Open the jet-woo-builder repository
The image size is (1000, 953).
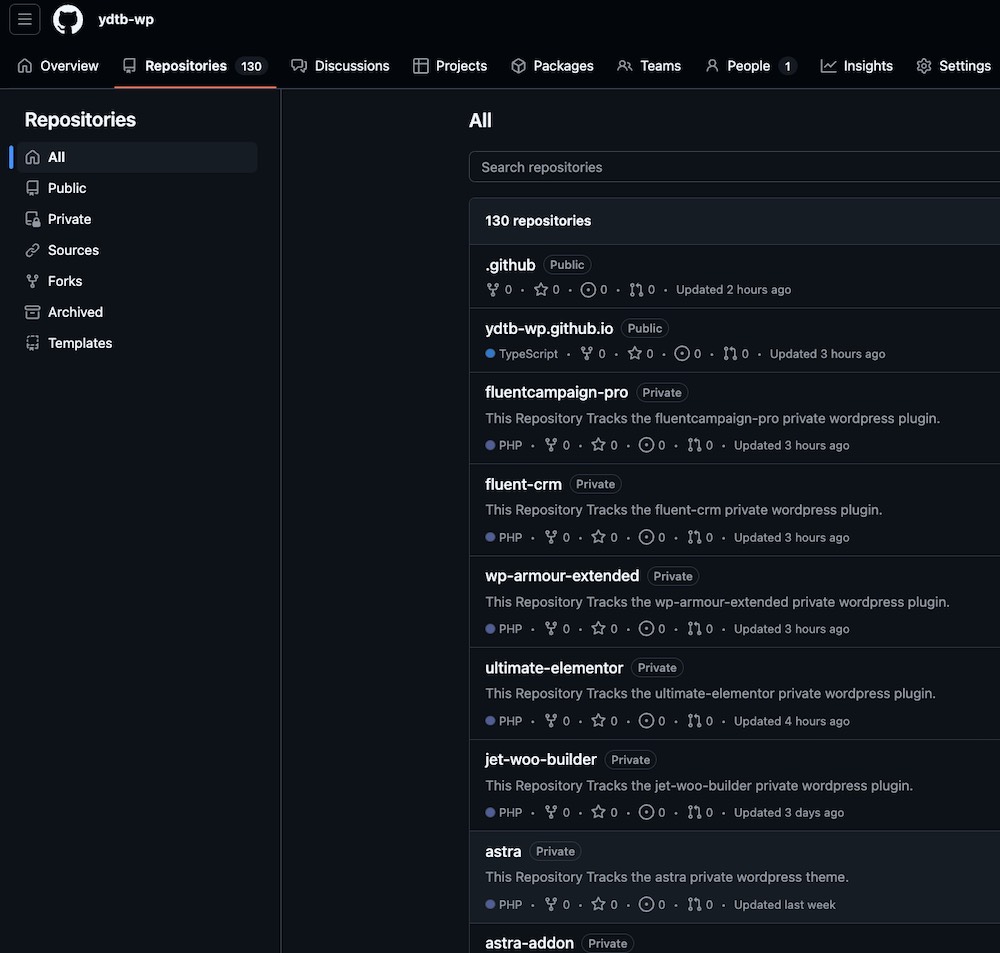point(541,760)
